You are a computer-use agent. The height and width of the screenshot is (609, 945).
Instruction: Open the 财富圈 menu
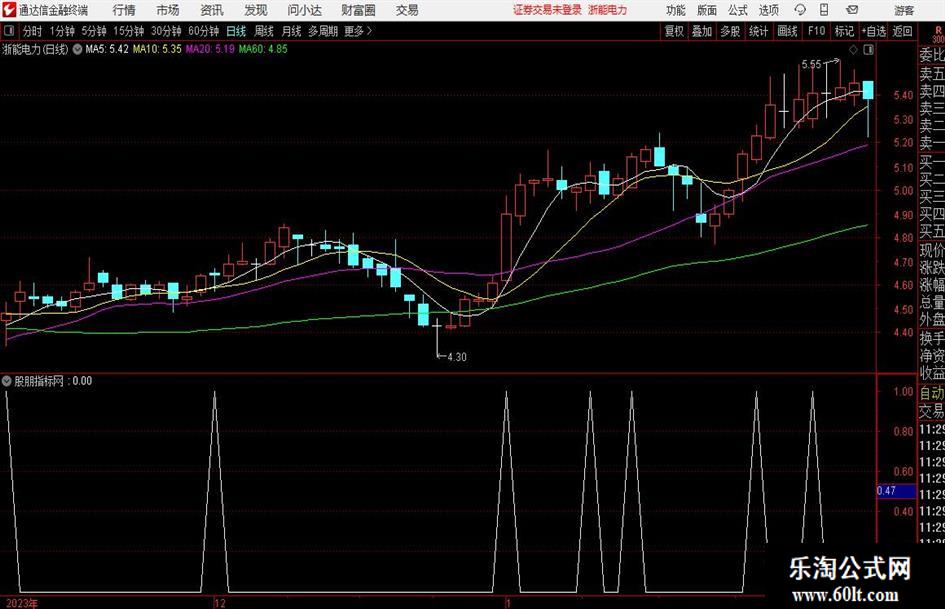click(x=358, y=10)
